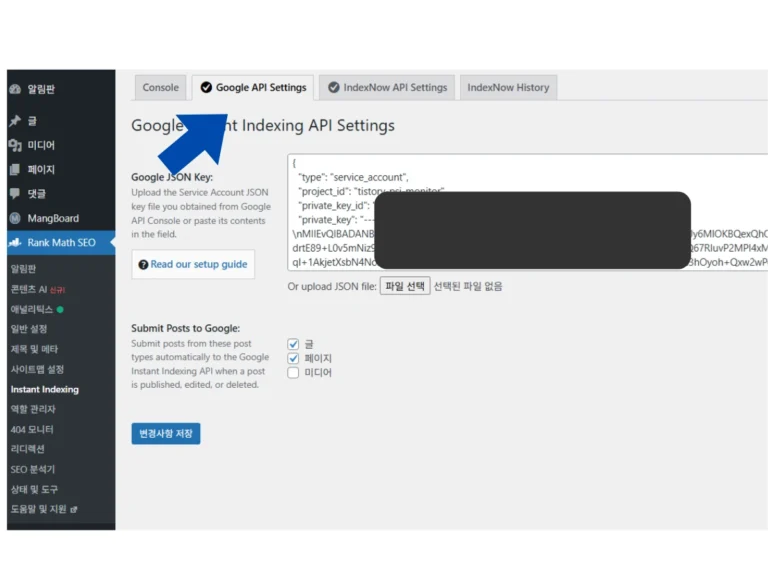Click the Rank Math SEO chart icon
Viewport: 768px width, 576px height.
pos(15,242)
